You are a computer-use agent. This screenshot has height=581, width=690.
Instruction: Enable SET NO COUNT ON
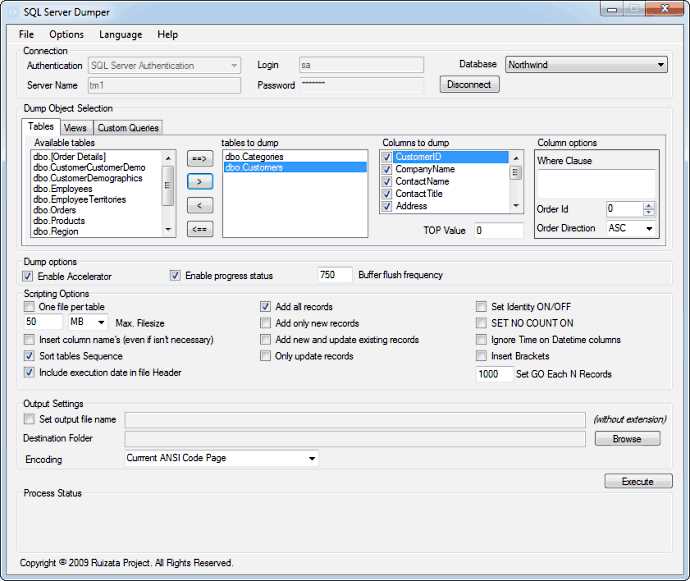pos(481,323)
